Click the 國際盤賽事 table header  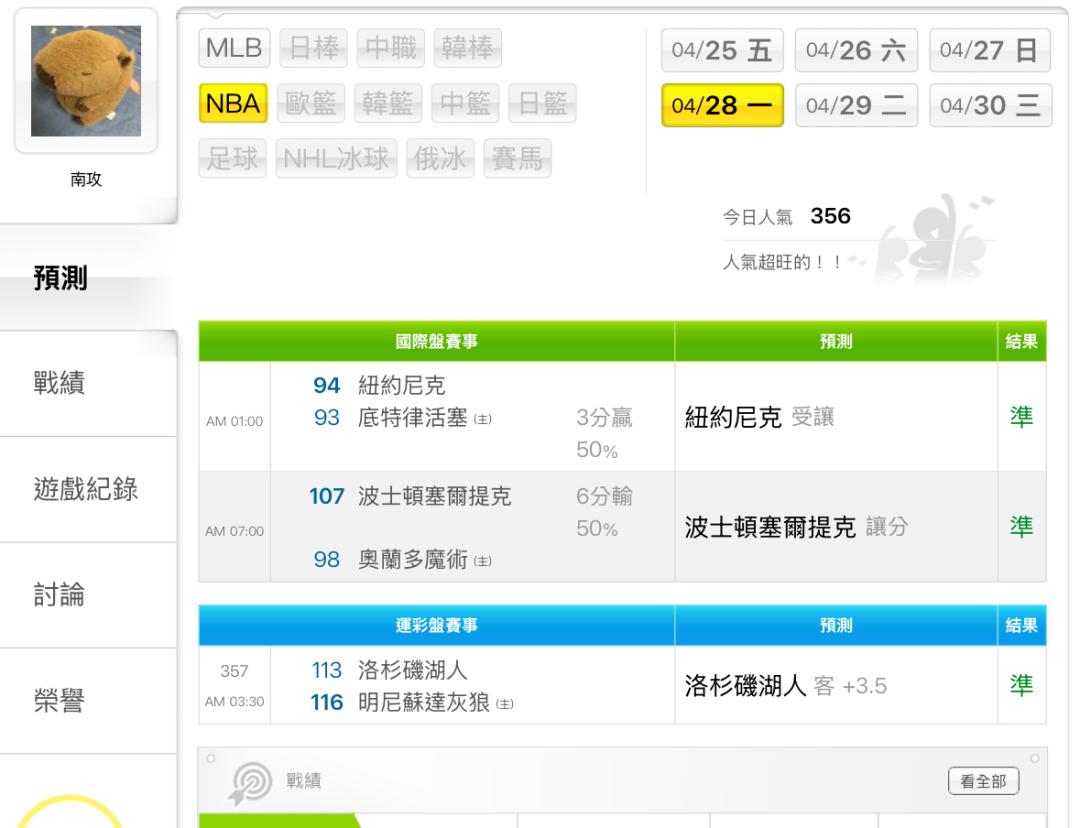[436, 341]
